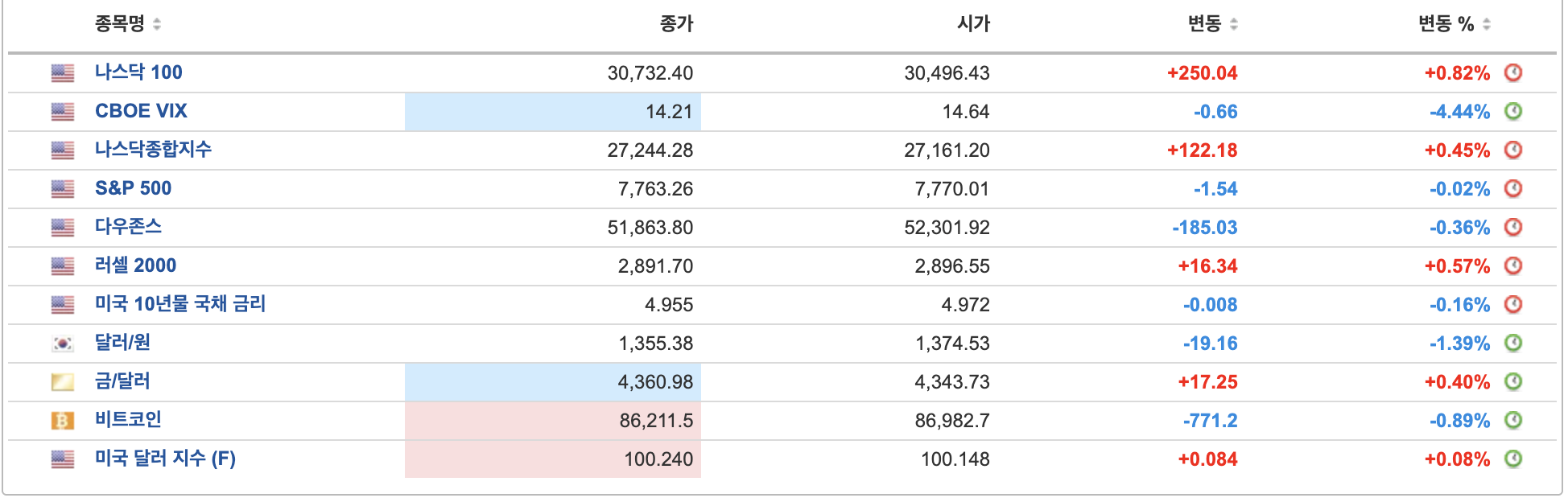This screenshot has width=1568, height=502.
Task: Click the gold bar icon beside 금/달러
Action: (63, 382)
